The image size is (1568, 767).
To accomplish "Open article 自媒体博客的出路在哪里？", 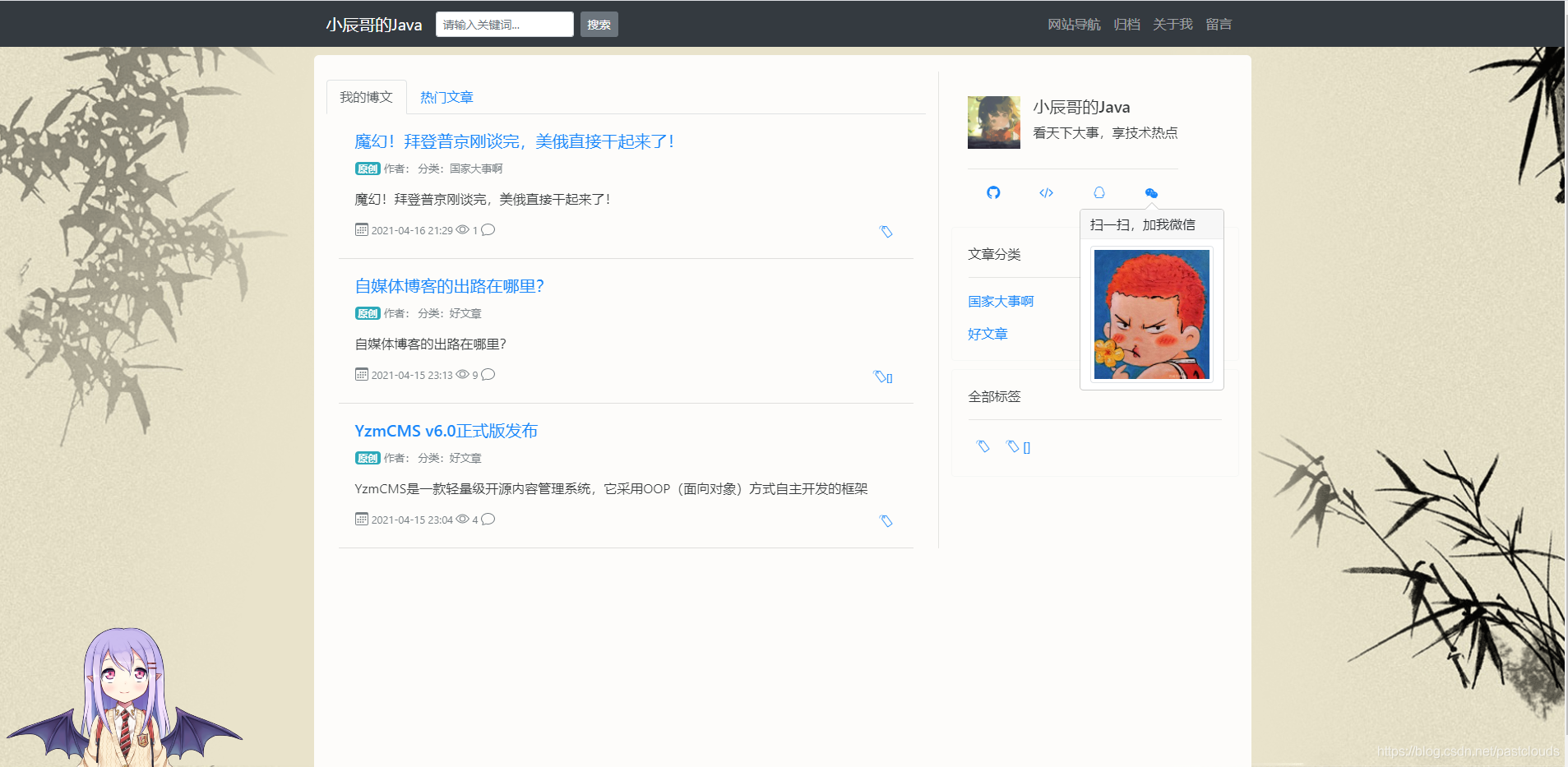I will point(449,286).
